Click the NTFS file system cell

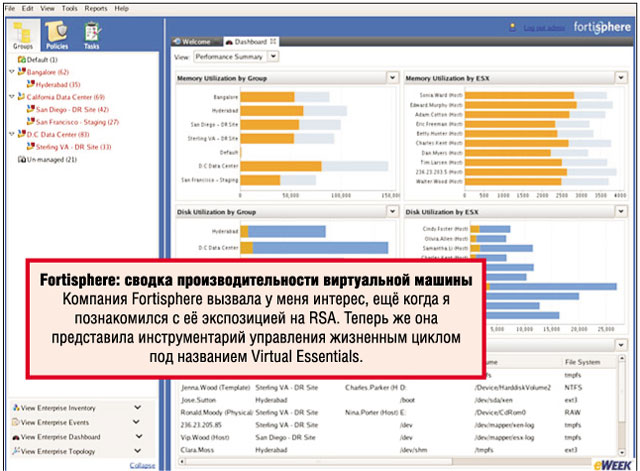[573, 388]
